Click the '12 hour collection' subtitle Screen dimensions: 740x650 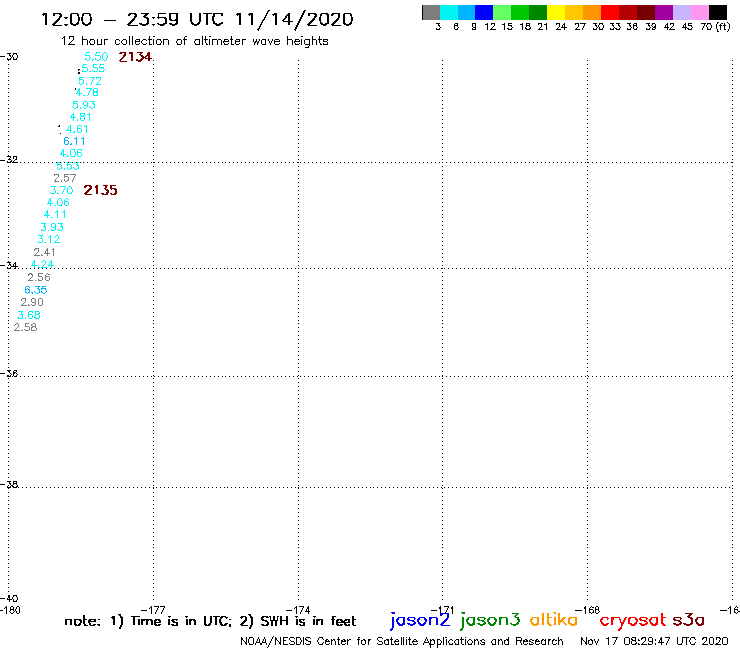[x=194, y=41]
